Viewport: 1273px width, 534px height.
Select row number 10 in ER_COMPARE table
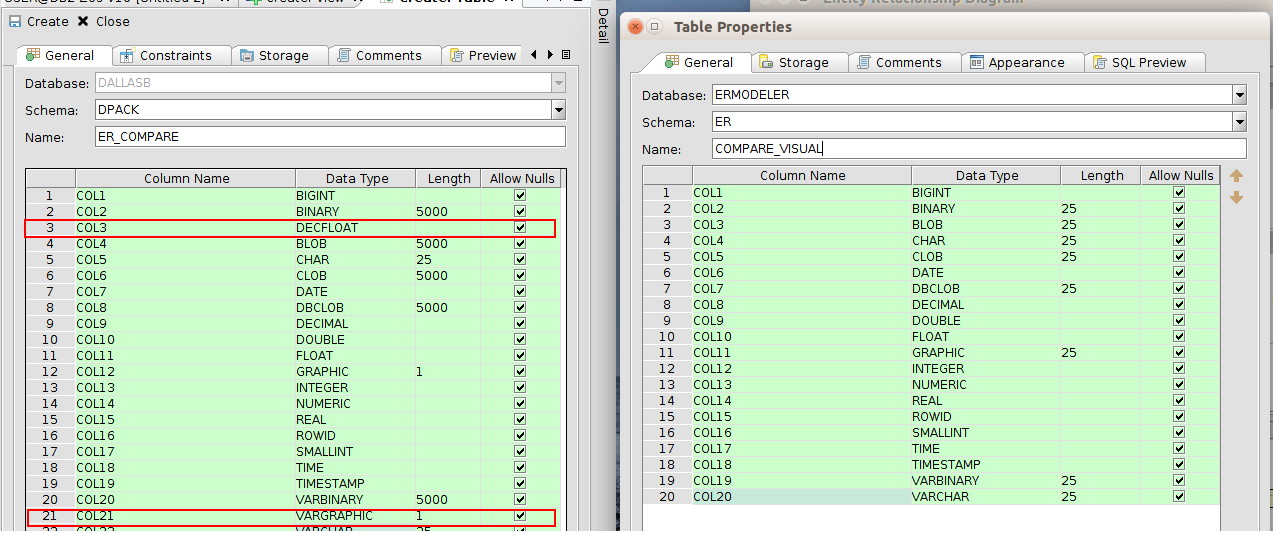tap(50, 339)
